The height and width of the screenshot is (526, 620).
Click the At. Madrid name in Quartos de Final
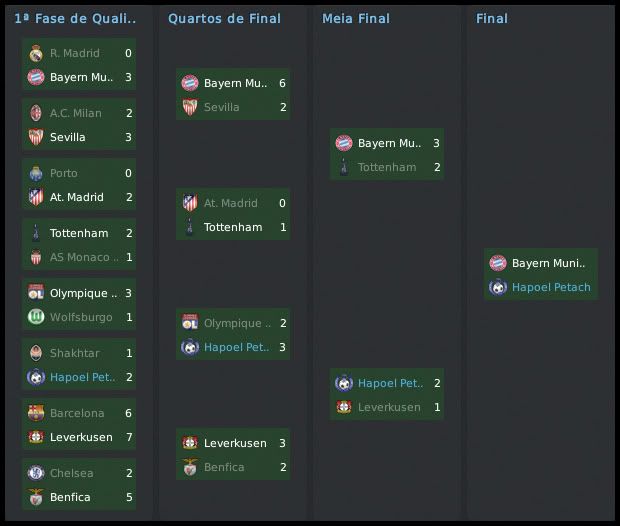[x=230, y=203]
